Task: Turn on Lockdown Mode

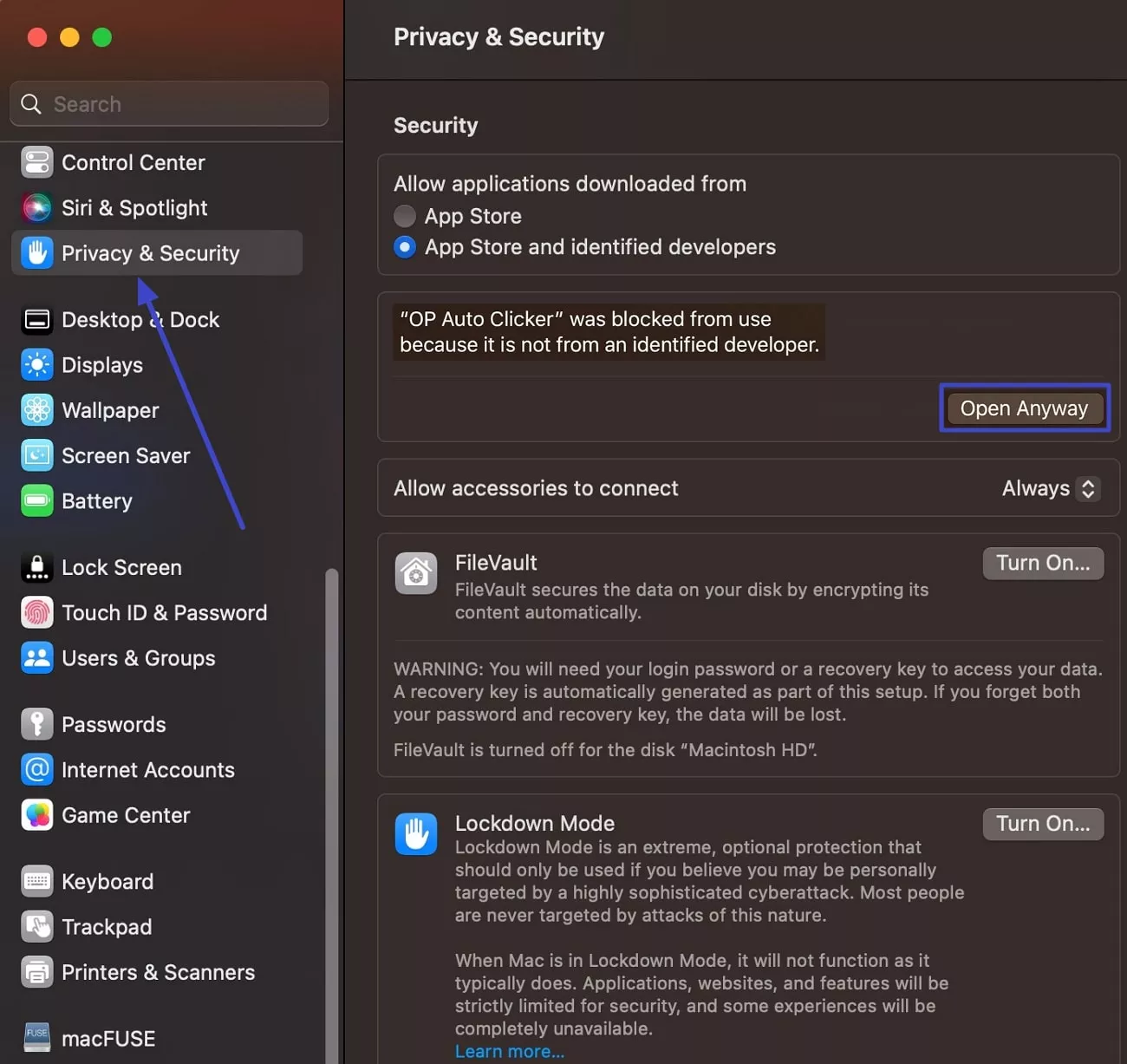Action: tap(1043, 824)
